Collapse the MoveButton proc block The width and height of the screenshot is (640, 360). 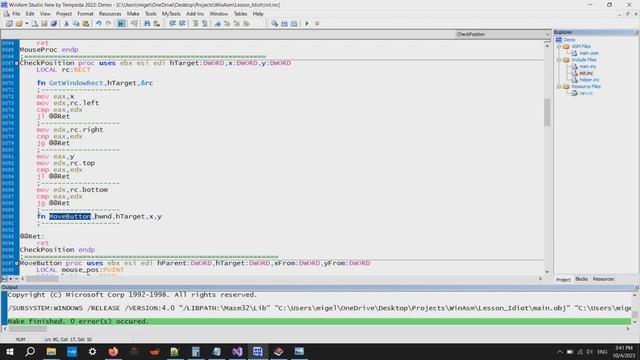point(17,263)
